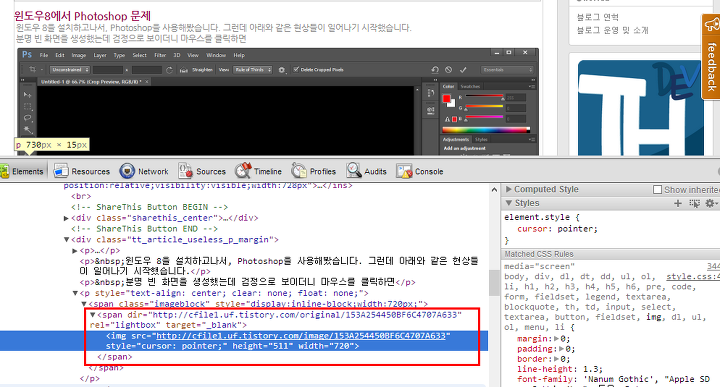Switch to the Profiles tab
Image resolution: width=720 pixels, height=387 pixels.
(314, 171)
